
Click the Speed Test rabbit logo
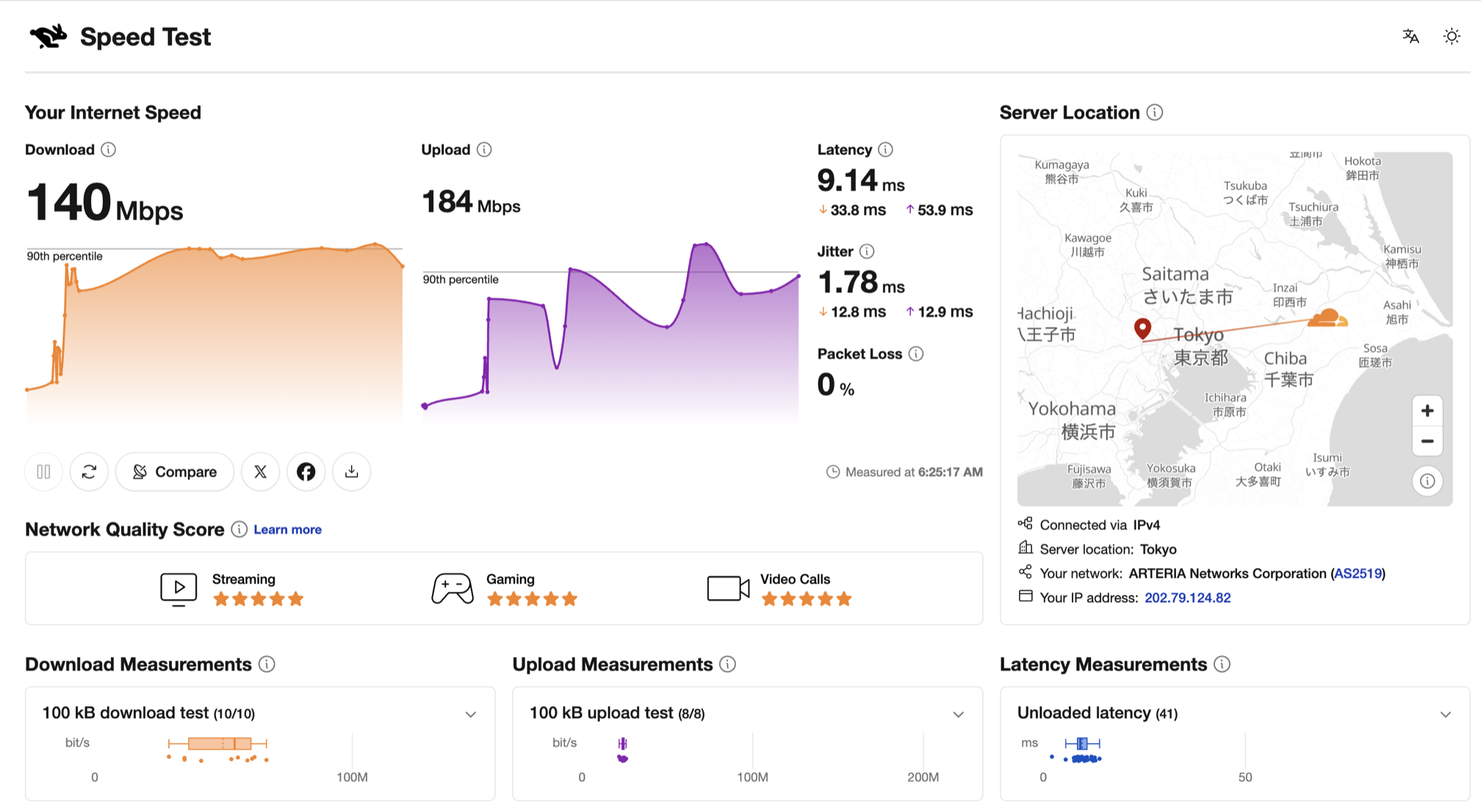pos(48,36)
